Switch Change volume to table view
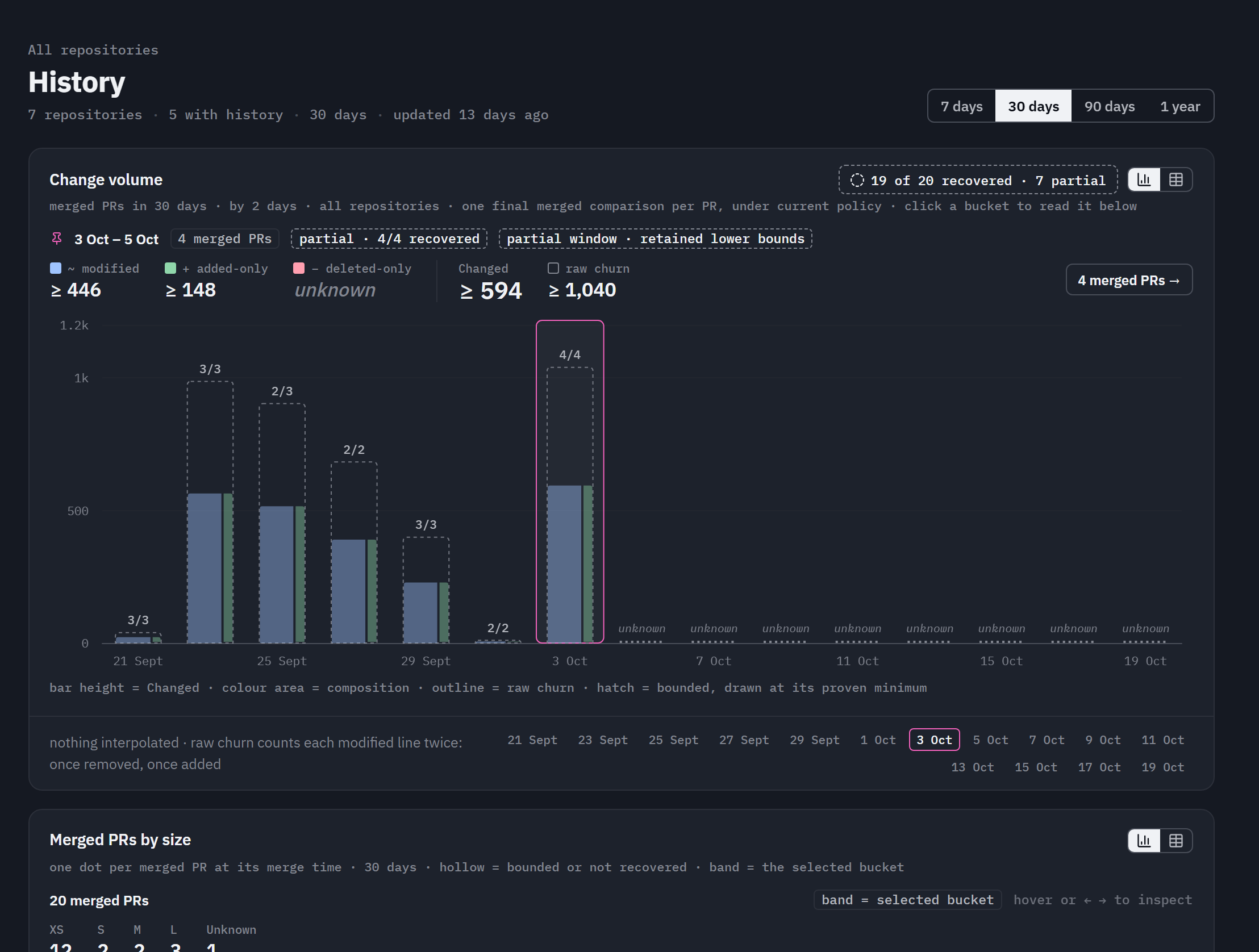This screenshot has height=952, width=1259. (1176, 180)
